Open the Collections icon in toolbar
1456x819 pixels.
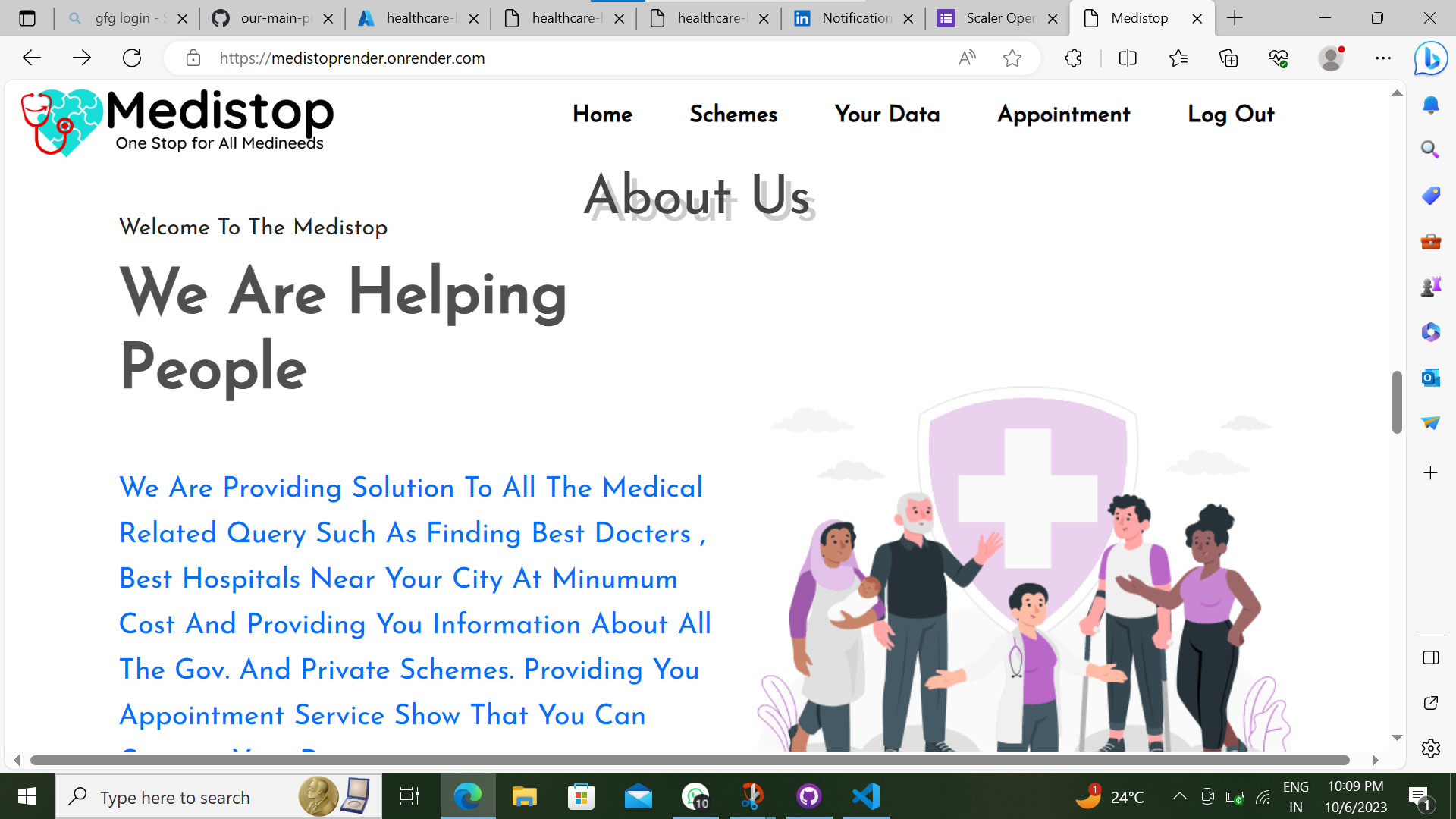[1228, 58]
